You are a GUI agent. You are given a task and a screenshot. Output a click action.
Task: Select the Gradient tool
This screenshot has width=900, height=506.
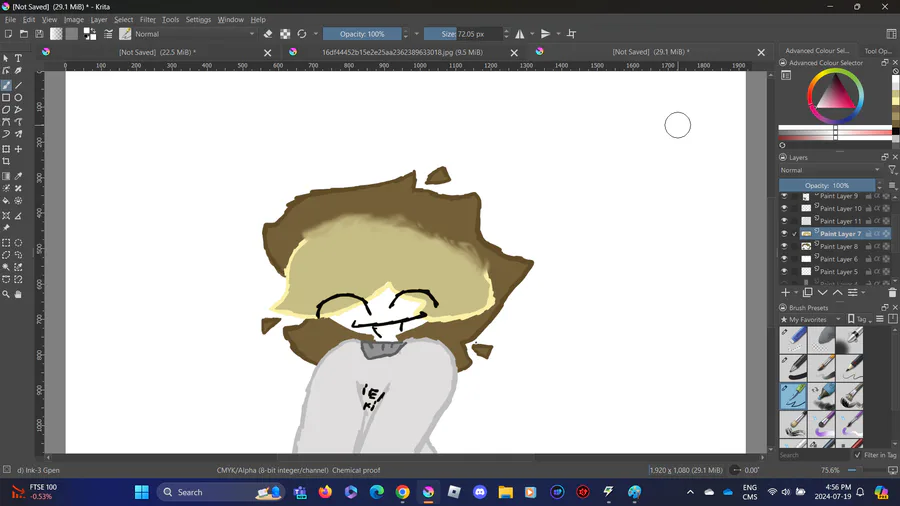point(6,176)
